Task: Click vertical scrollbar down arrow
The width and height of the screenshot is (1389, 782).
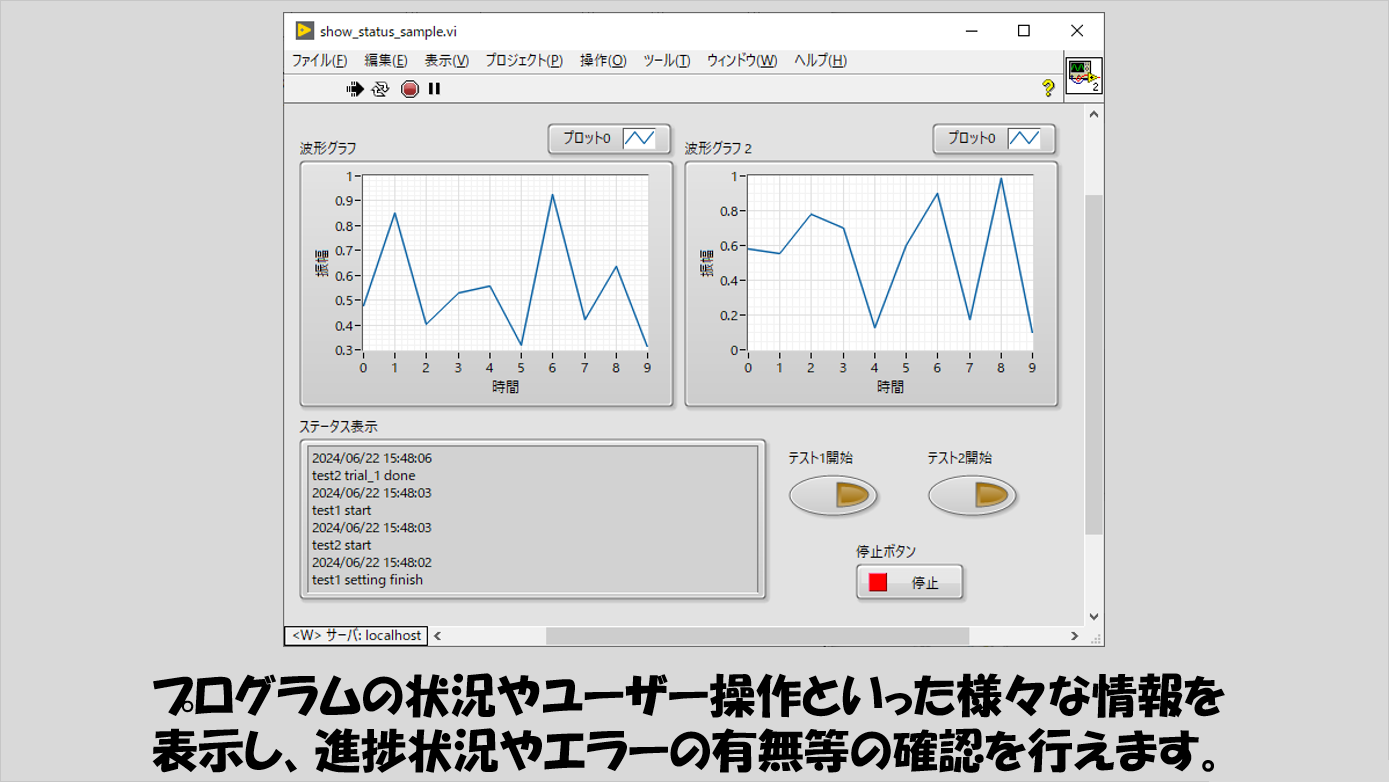Action: click(1093, 617)
